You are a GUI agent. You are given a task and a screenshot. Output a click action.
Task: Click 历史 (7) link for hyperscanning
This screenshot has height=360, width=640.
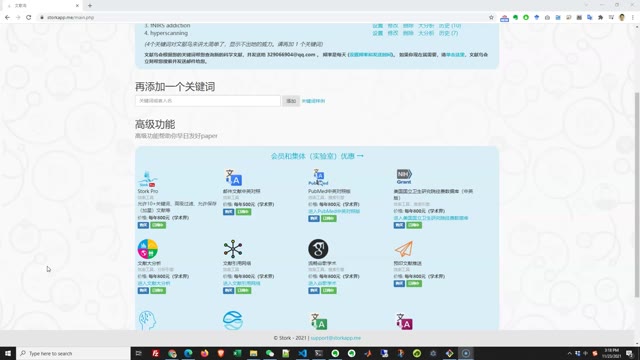click(x=448, y=33)
